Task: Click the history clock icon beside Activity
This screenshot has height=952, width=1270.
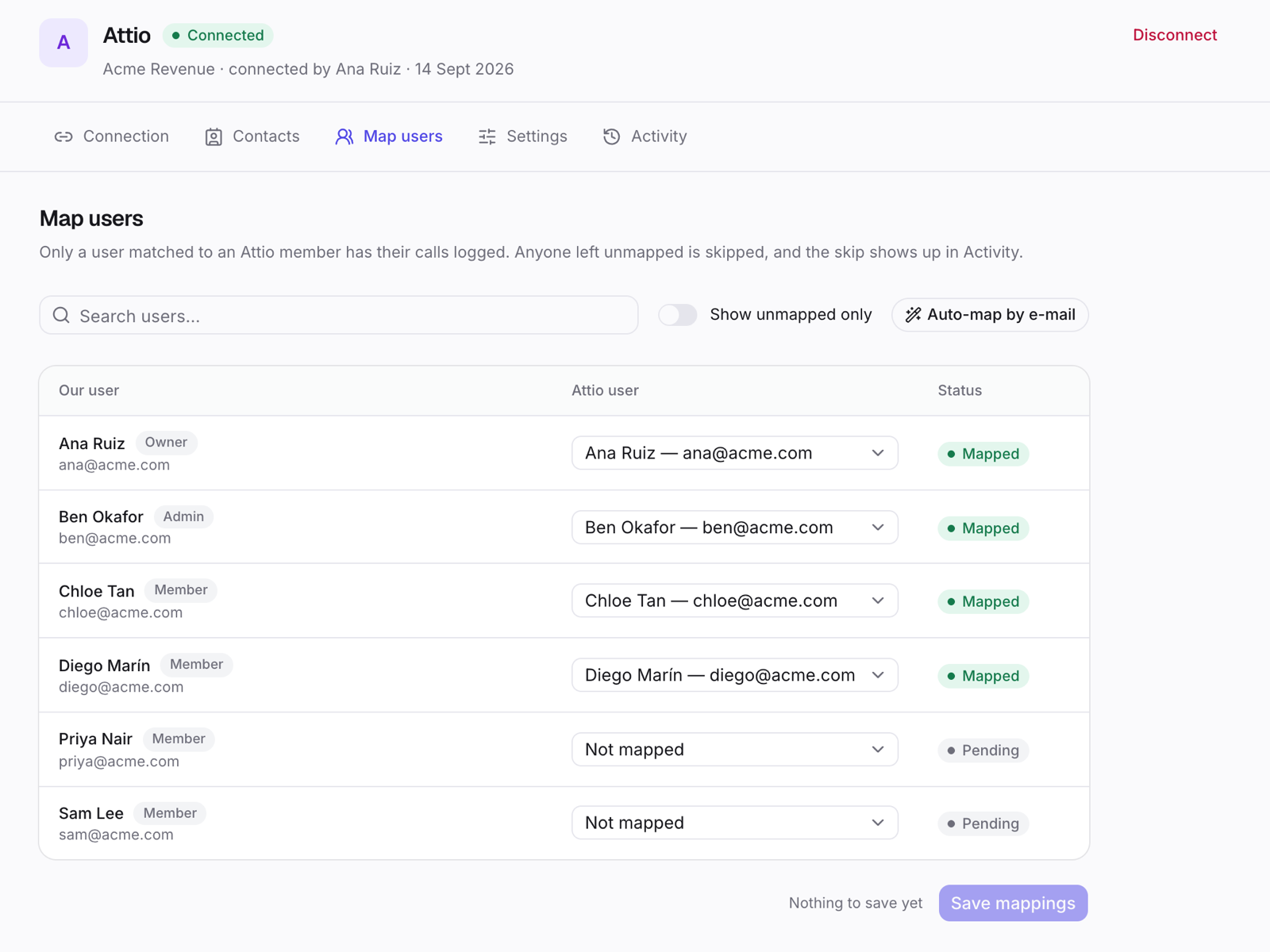Action: (x=611, y=136)
